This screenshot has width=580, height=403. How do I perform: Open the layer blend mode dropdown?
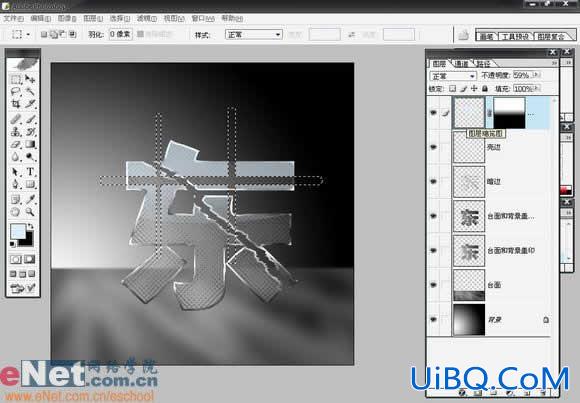[x=453, y=76]
